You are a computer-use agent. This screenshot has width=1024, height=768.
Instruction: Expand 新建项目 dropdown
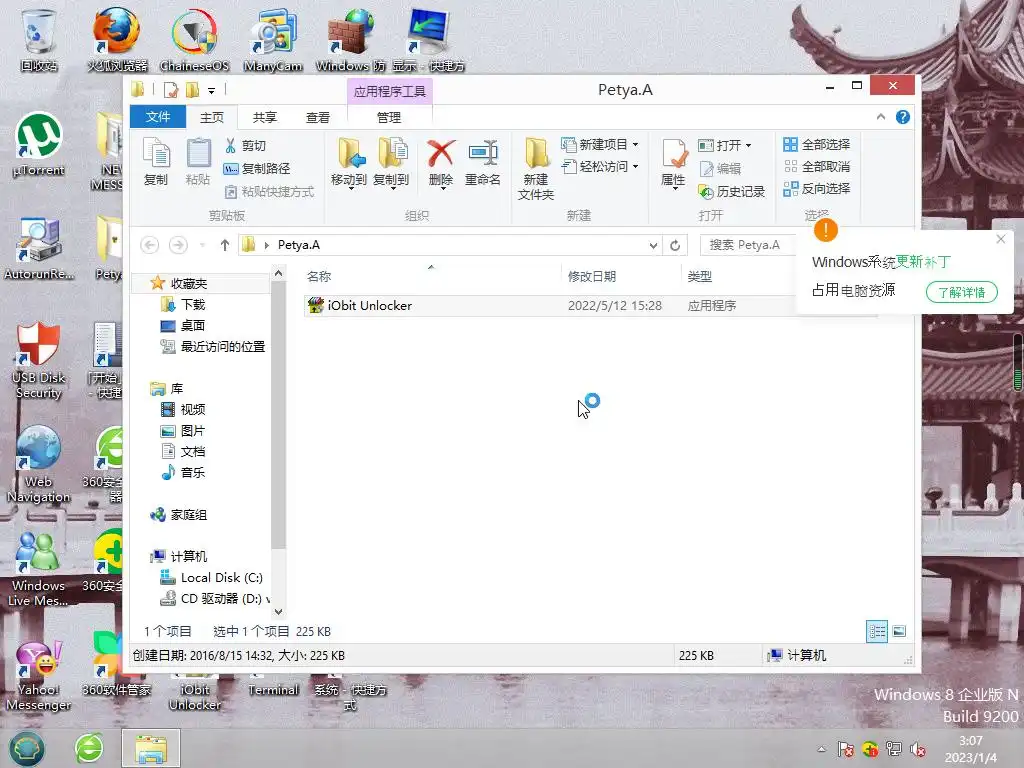(600, 144)
